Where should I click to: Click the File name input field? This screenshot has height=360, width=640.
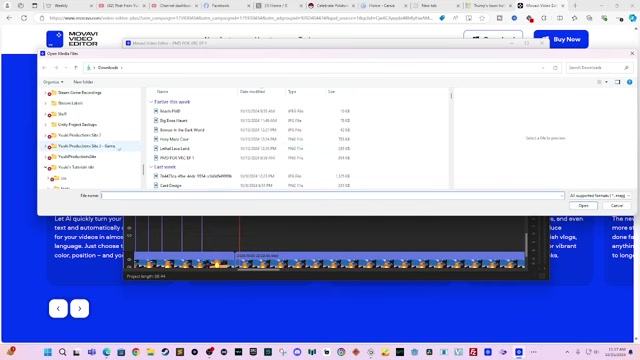click(x=333, y=196)
